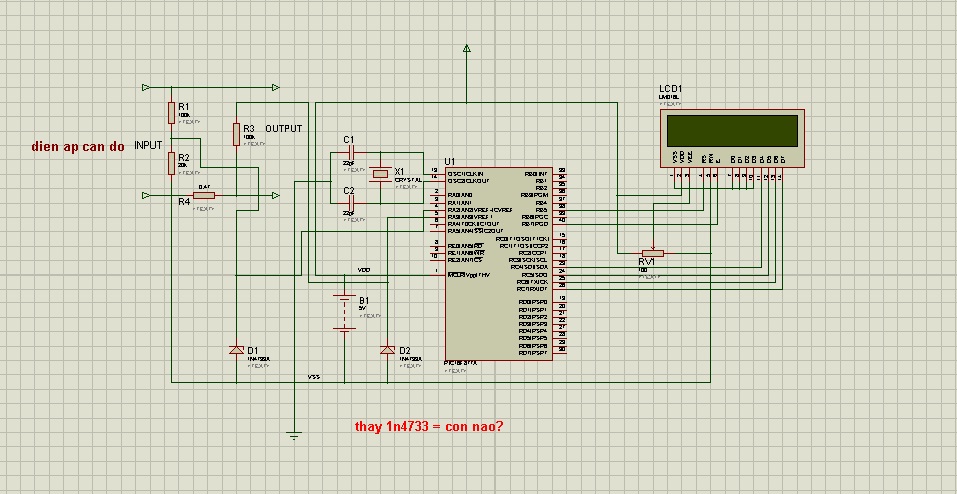Select zener diode D2

(x=387, y=350)
